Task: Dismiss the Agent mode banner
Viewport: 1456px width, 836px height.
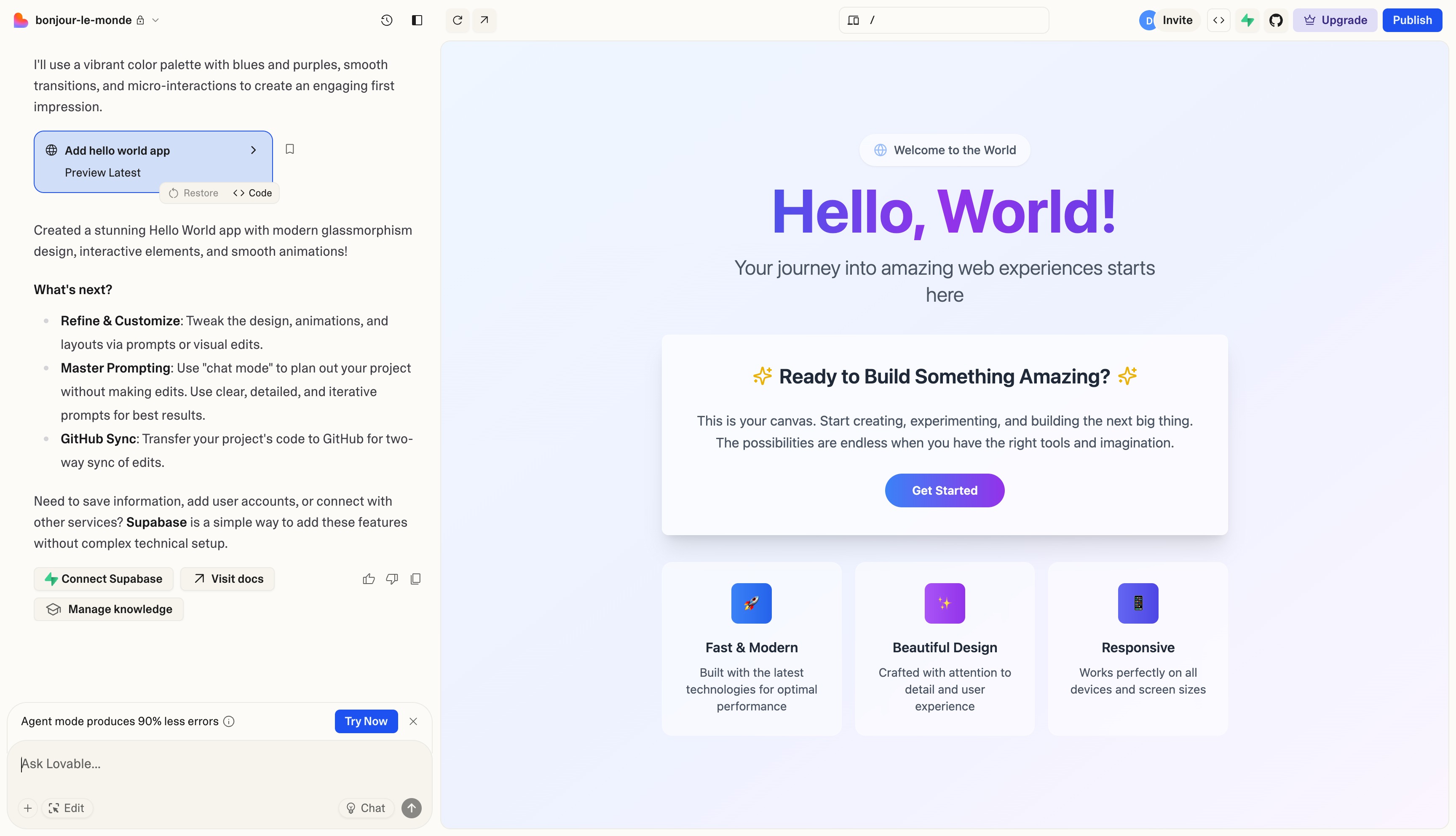Action: (x=413, y=721)
